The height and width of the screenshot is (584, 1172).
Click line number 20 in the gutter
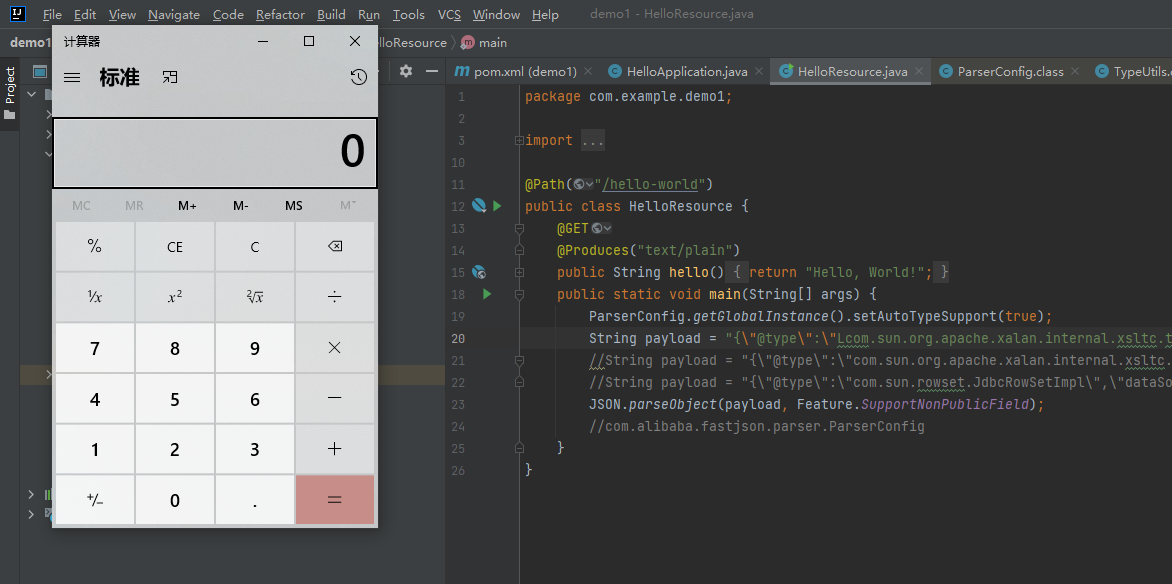click(x=457, y=339)
